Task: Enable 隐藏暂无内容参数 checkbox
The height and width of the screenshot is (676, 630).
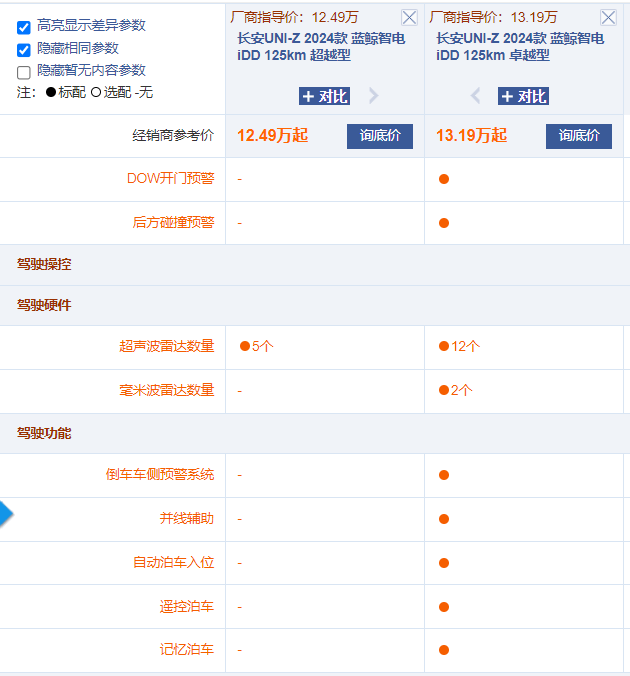Action: tap(24, 72)
